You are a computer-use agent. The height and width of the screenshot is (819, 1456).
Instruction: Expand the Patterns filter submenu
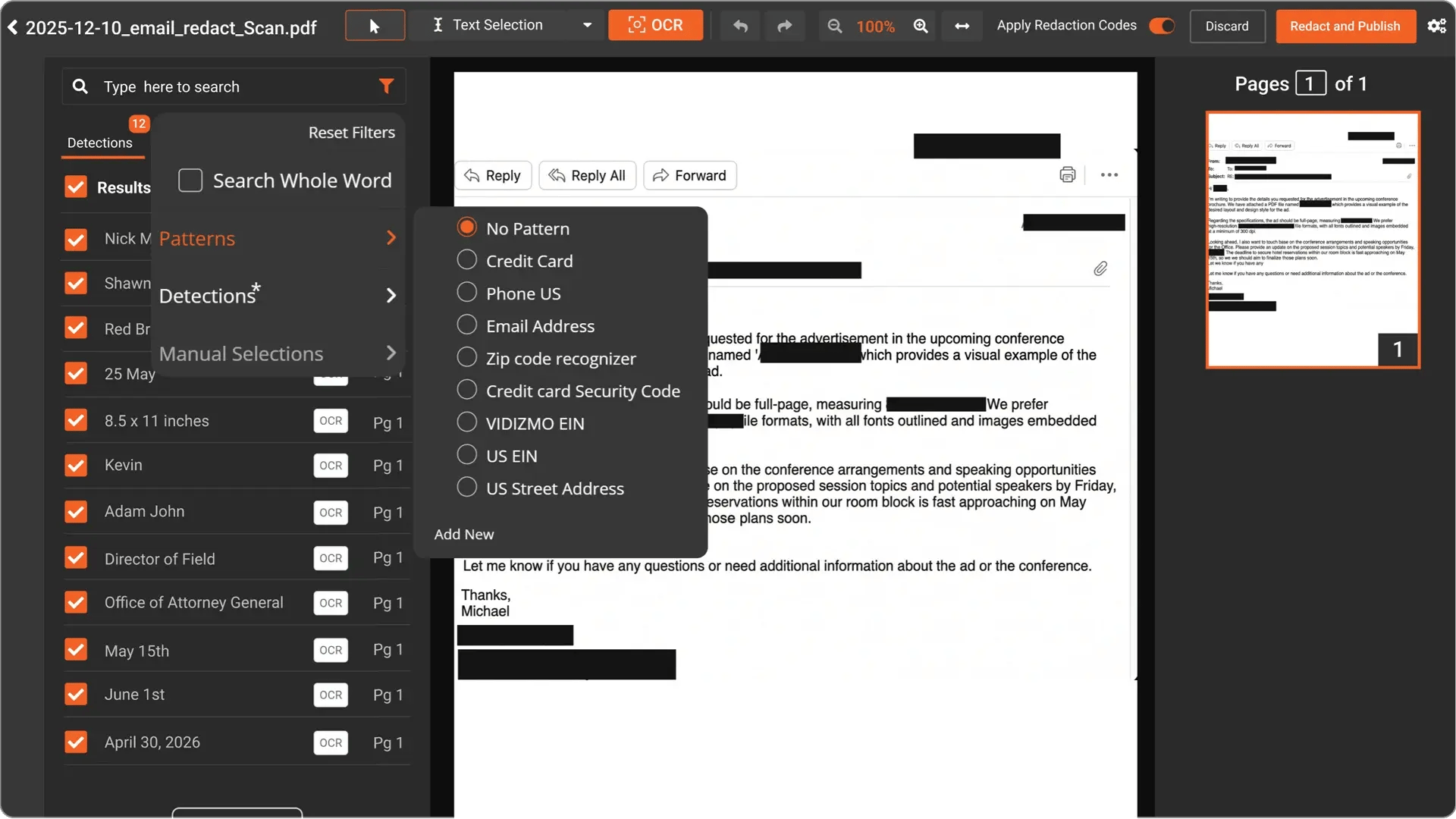tap(278, 238)
